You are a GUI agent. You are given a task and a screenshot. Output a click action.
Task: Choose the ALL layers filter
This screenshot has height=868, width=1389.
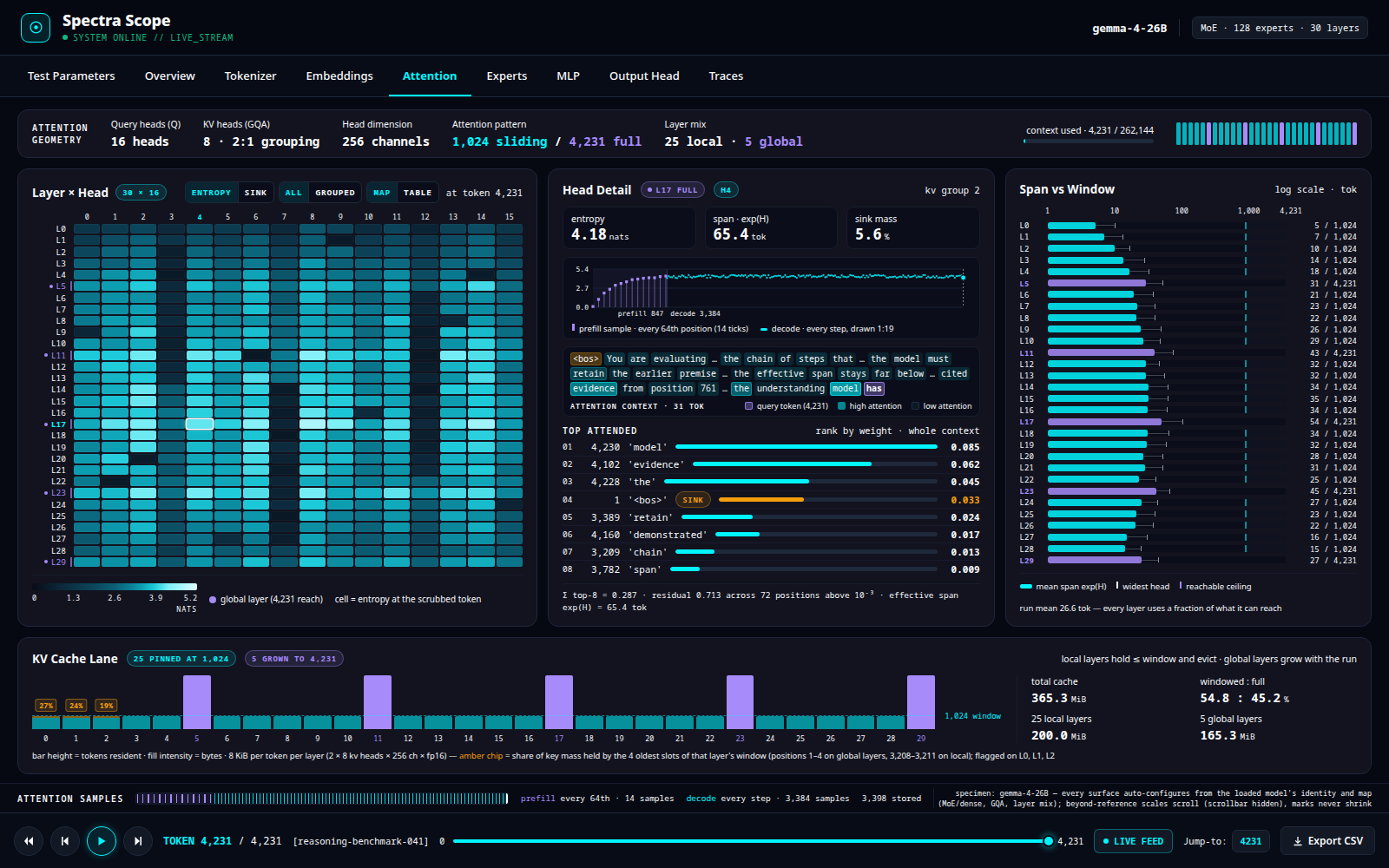(x=293, y=193)
